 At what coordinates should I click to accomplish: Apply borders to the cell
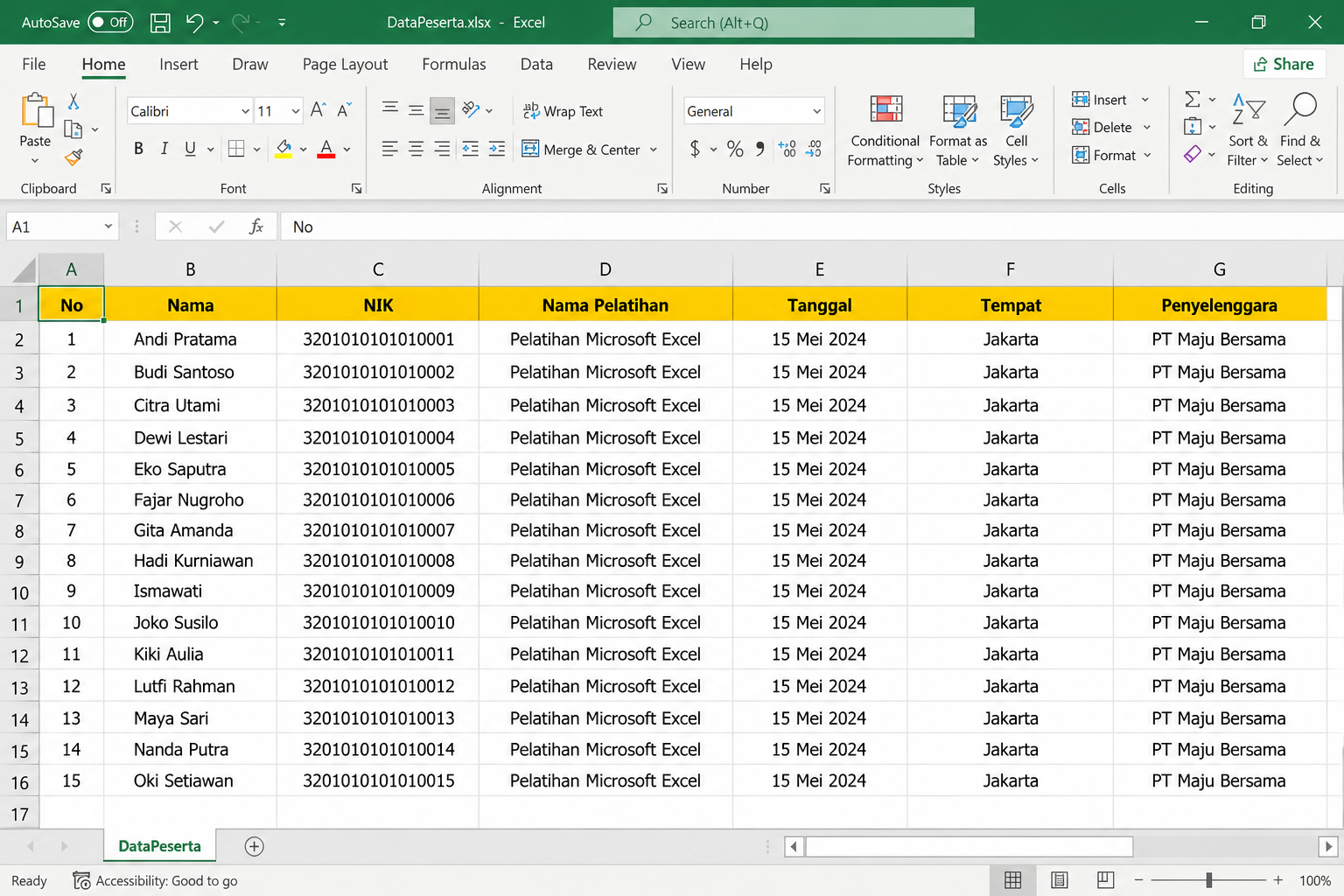coord(236,149)
